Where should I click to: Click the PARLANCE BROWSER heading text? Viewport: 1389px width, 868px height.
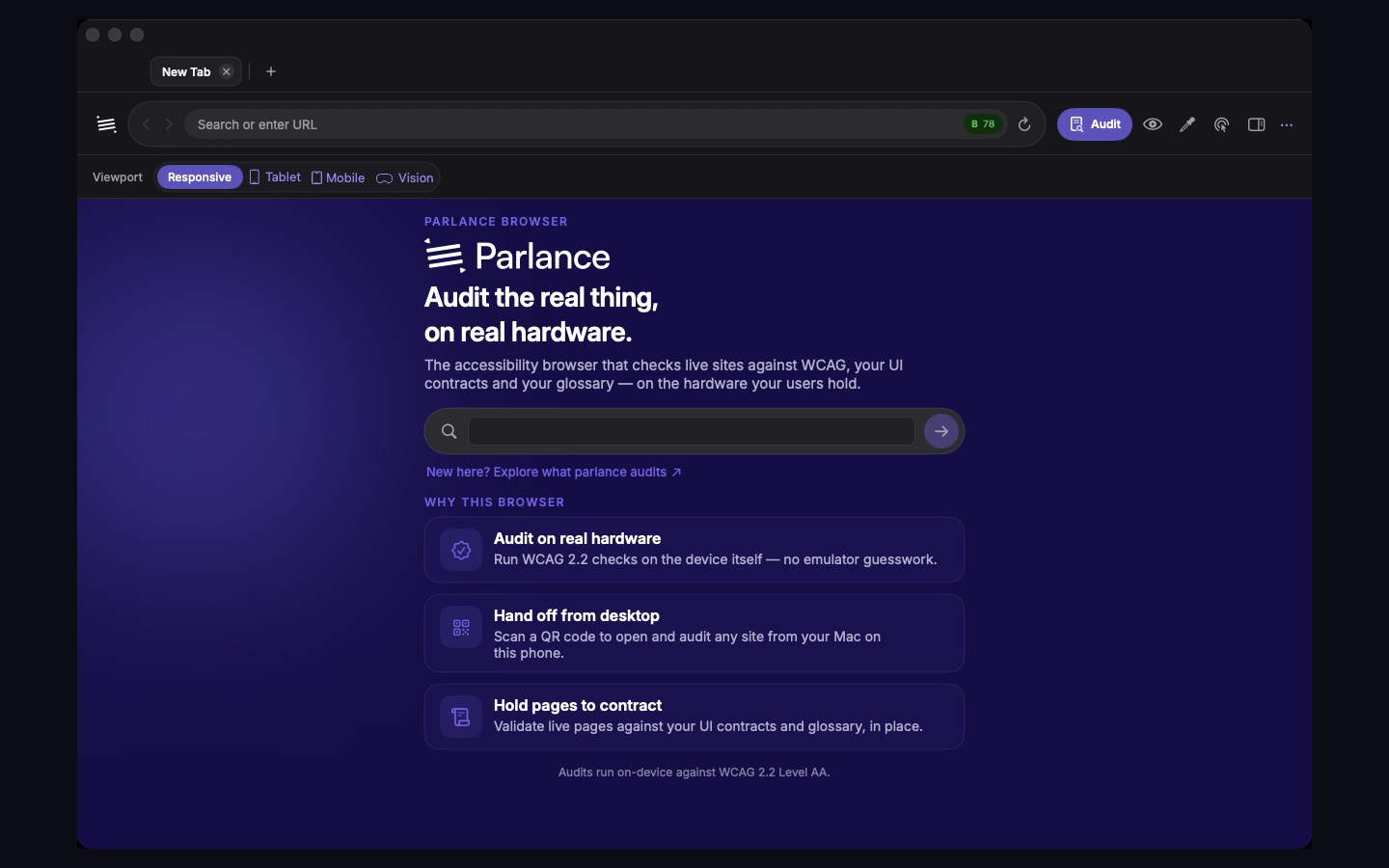coord(496,221)
